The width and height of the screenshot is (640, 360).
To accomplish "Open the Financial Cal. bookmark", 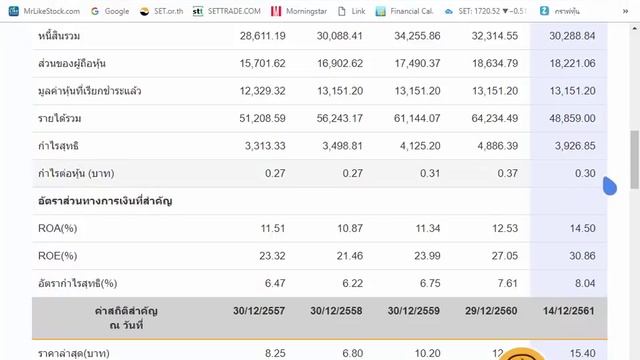I will click(x=404, y=11).
